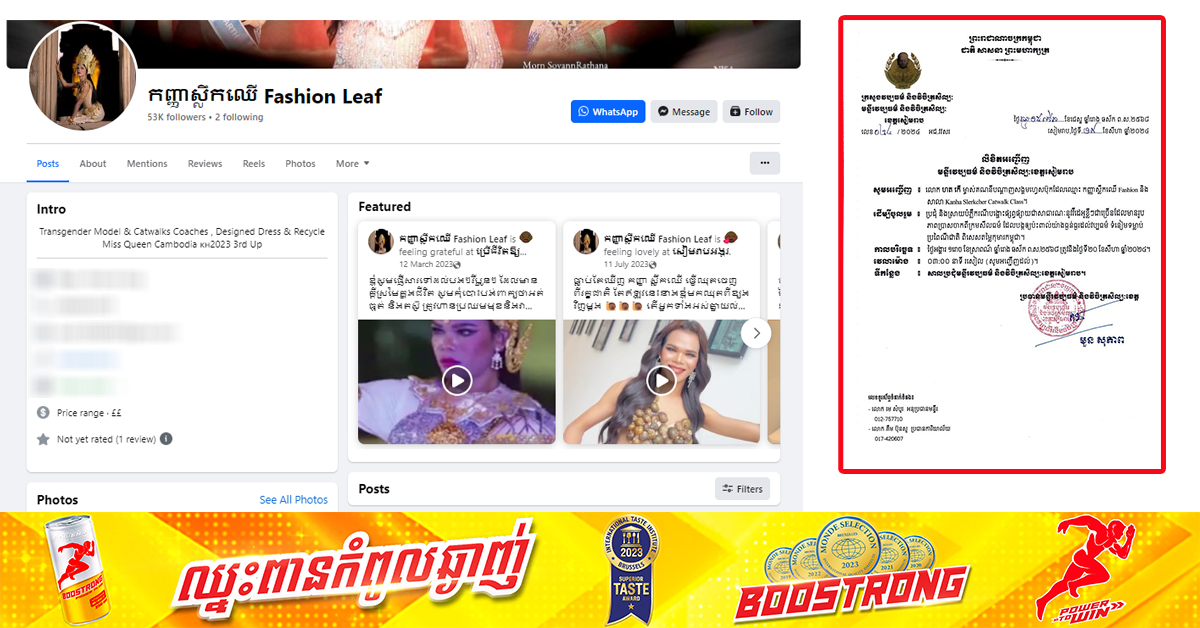Switch to the Mentions tab

pos(147,164)
